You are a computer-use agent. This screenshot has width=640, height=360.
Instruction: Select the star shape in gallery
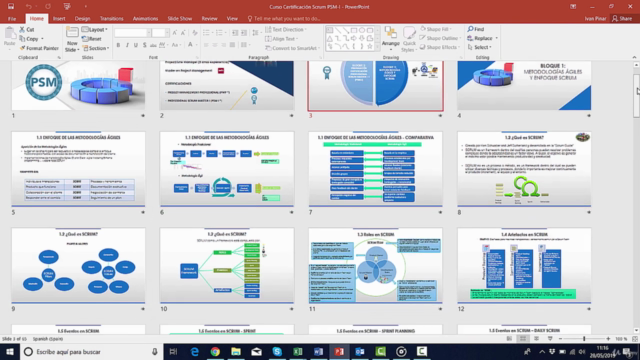tap(370, 47)
